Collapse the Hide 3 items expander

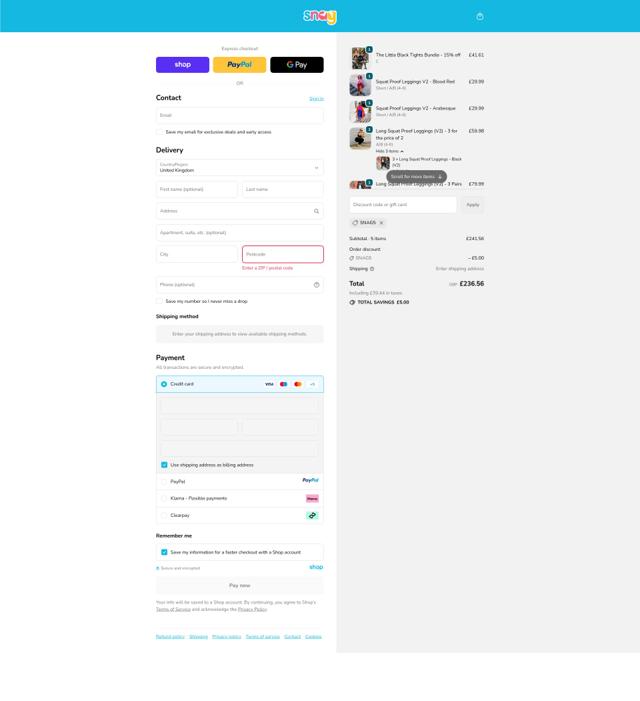click(389, 151)
